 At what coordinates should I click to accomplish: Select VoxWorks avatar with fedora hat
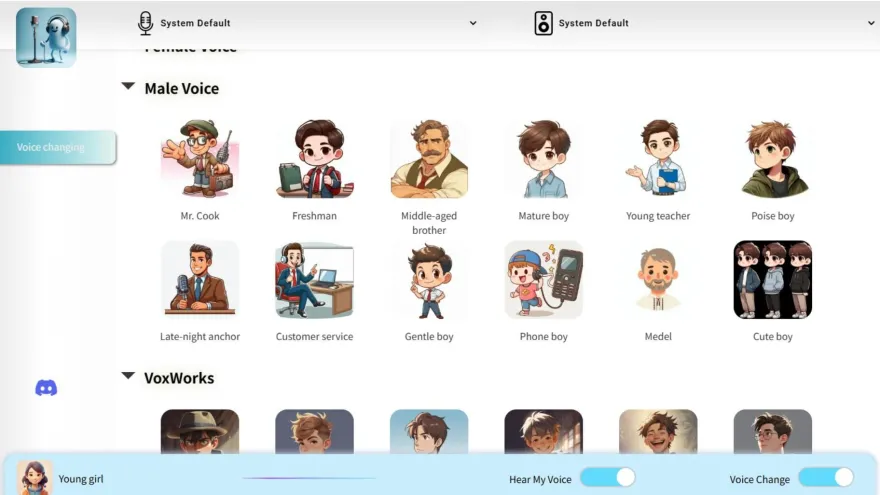(200, 431)
